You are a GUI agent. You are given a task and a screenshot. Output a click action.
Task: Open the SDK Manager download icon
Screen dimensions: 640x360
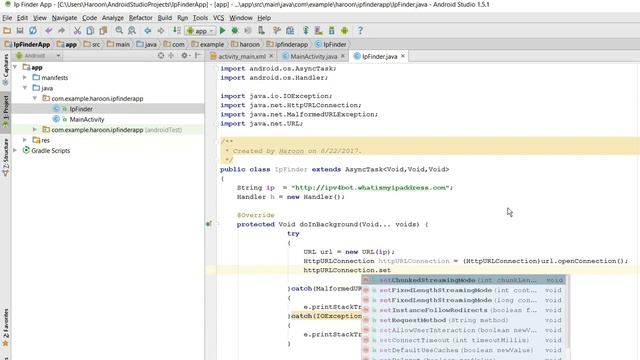(331, 31)
